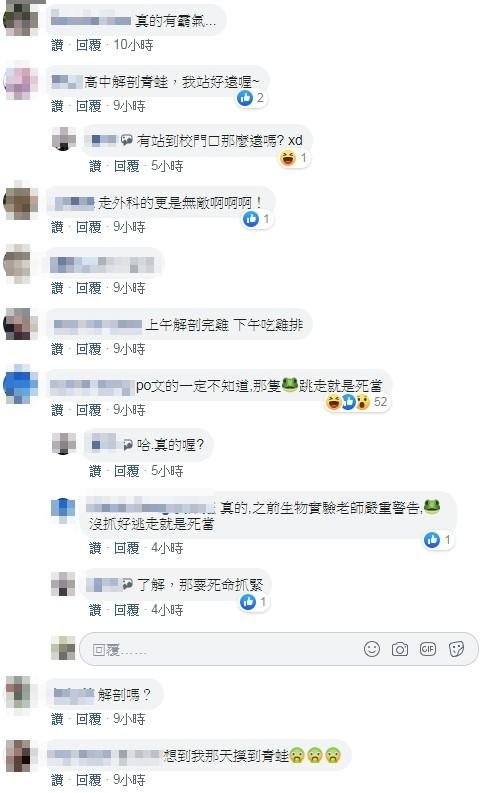Open emoji picker in reply box
The image size is (486, 793).
point(372,649)
